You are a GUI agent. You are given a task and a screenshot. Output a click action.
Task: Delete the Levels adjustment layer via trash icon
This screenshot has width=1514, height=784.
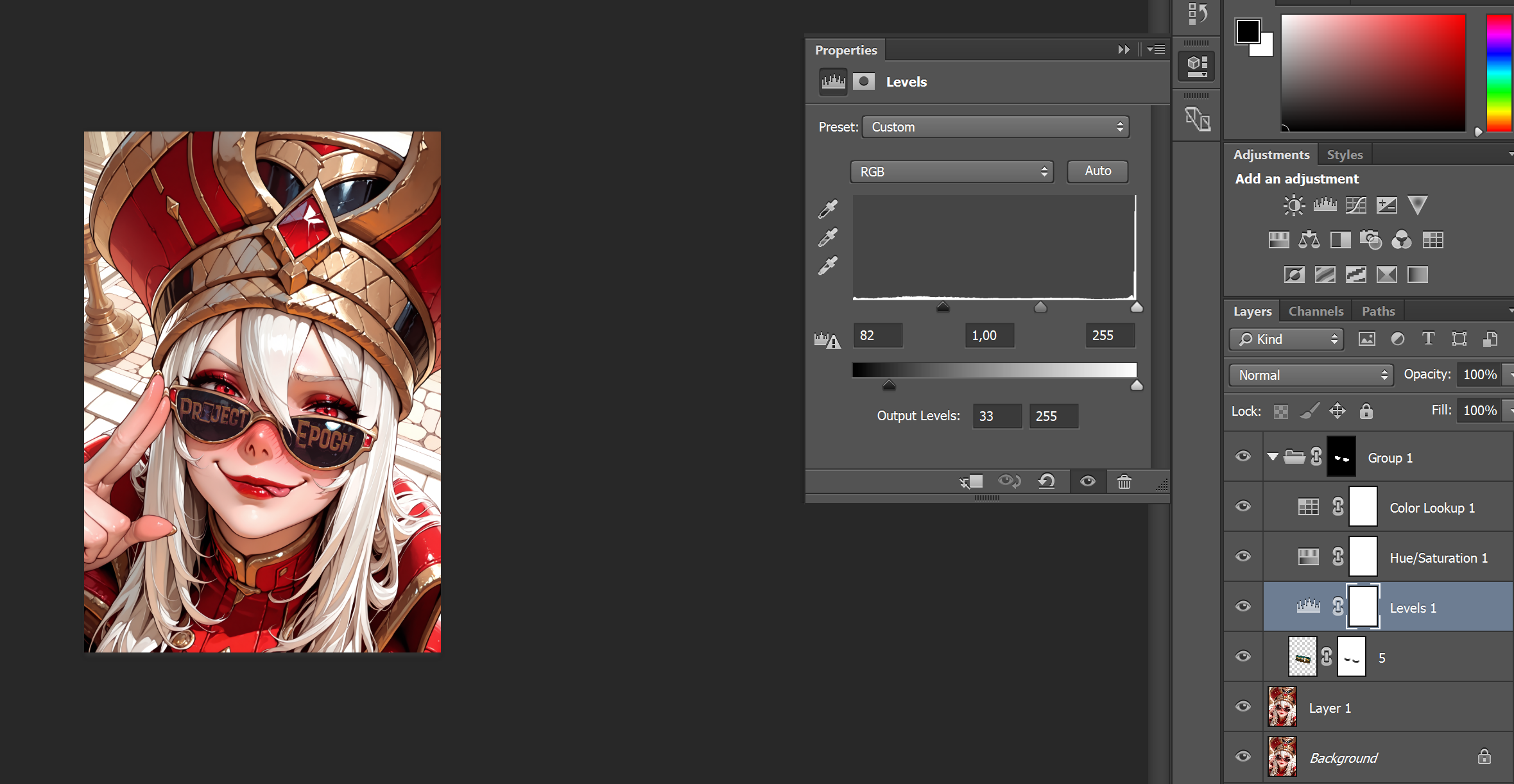point(1124,481)
